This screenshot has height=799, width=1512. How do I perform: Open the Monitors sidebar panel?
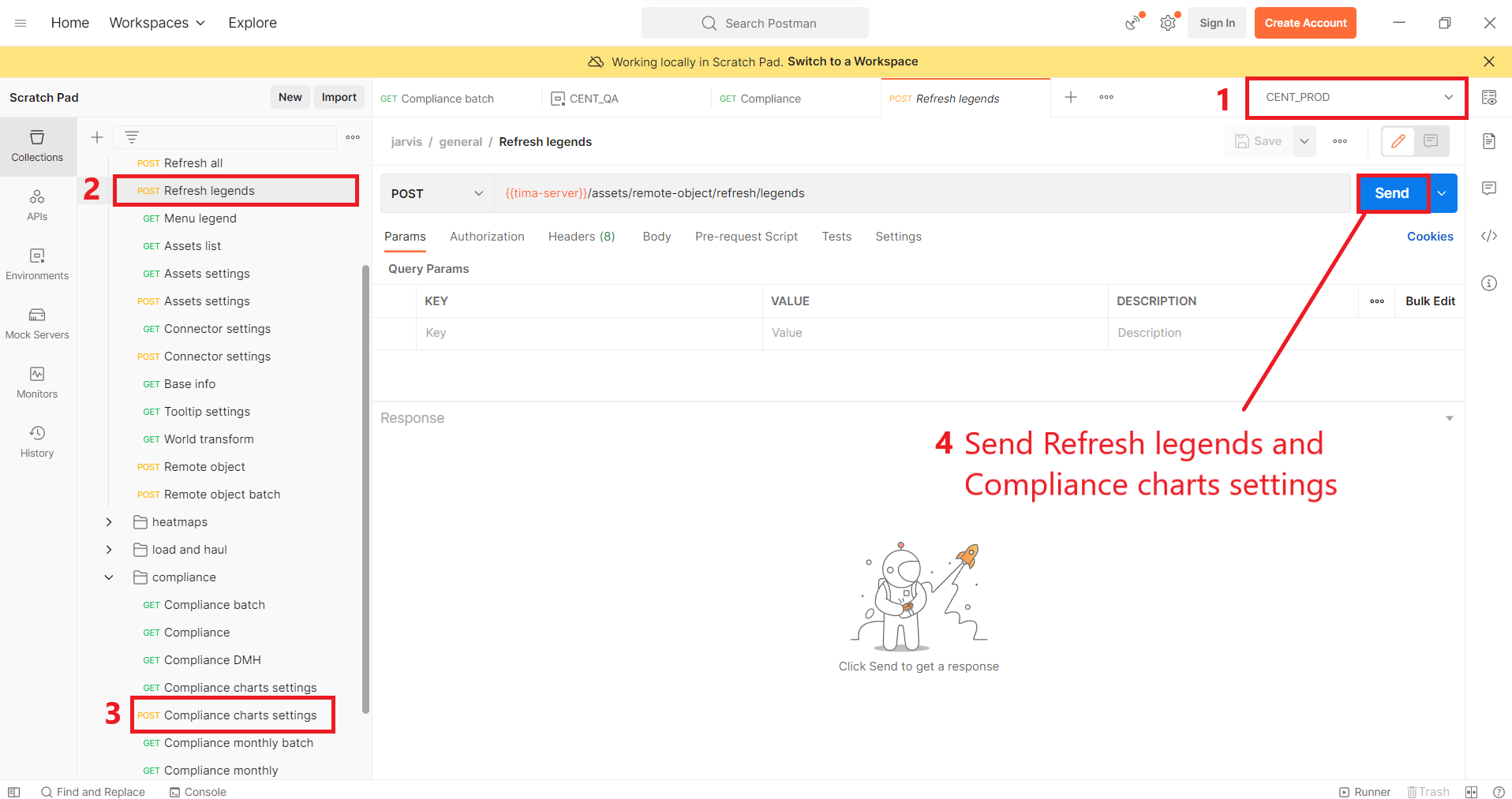[x=37, y=383]
